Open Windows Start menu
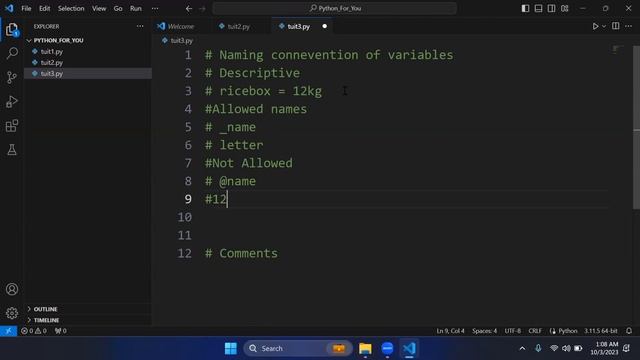This screenshot has width=640, height=360. pyautogui.click(x=231, y=348)
